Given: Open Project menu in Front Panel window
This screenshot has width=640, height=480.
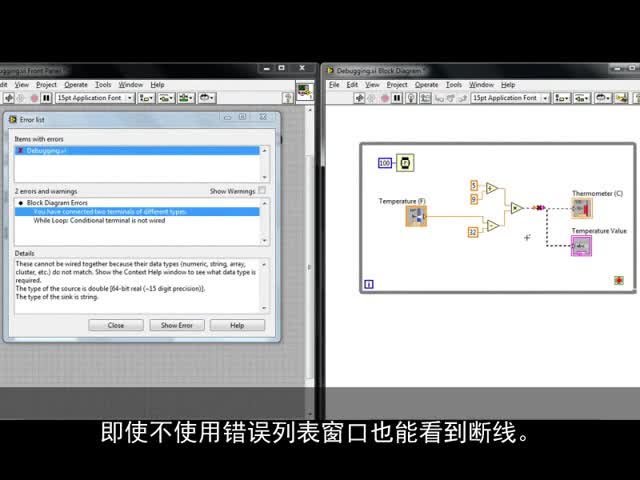Looking at the screenshot, I should (x=47, y=84).
